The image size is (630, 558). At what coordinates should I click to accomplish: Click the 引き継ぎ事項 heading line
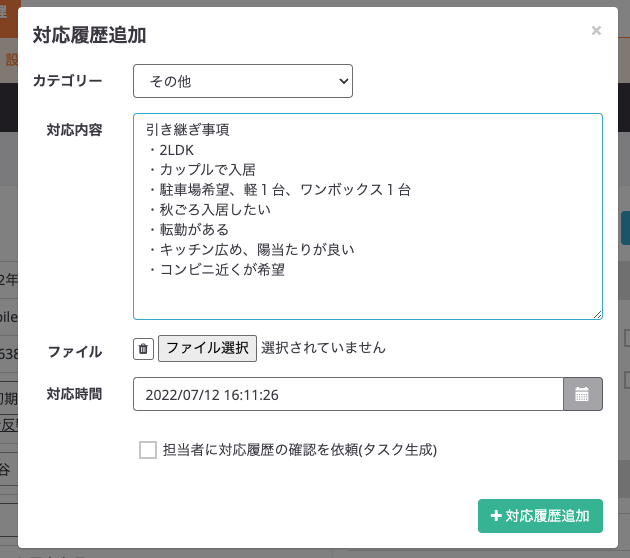(x=188, y=130)
